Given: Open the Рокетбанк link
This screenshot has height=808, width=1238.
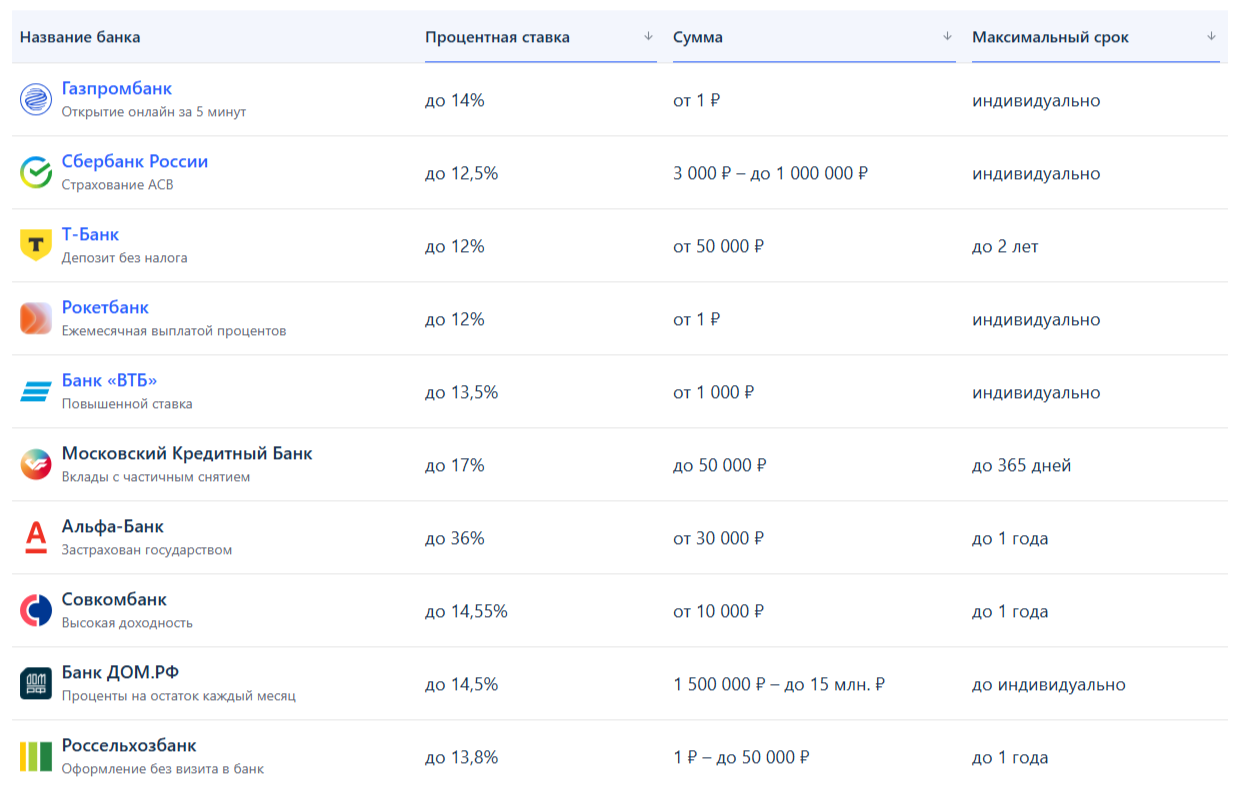Looking at the screenshot, I should coord(105,308).
